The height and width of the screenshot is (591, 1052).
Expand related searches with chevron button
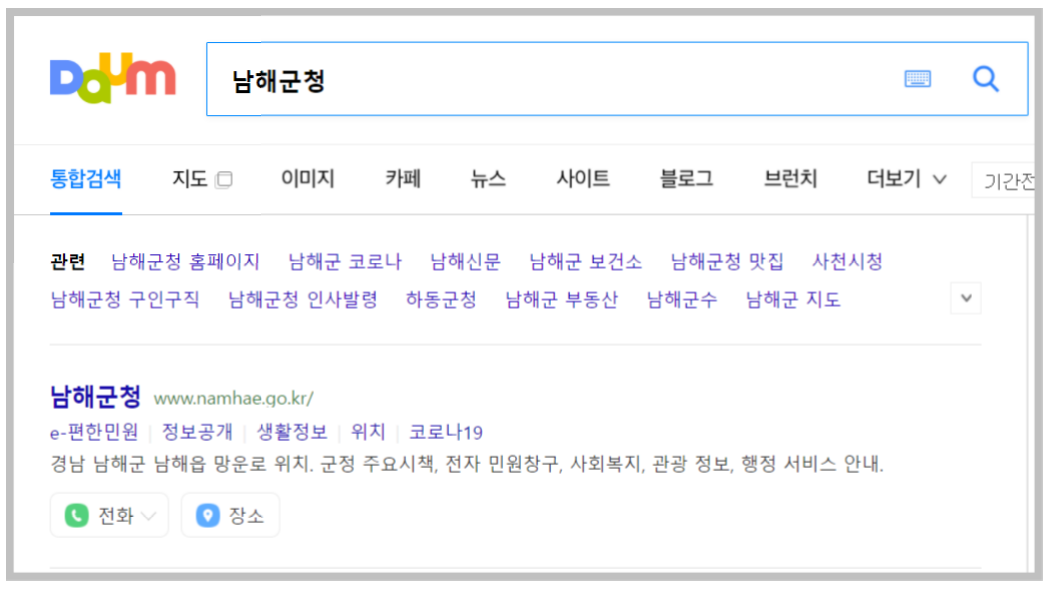966,298
